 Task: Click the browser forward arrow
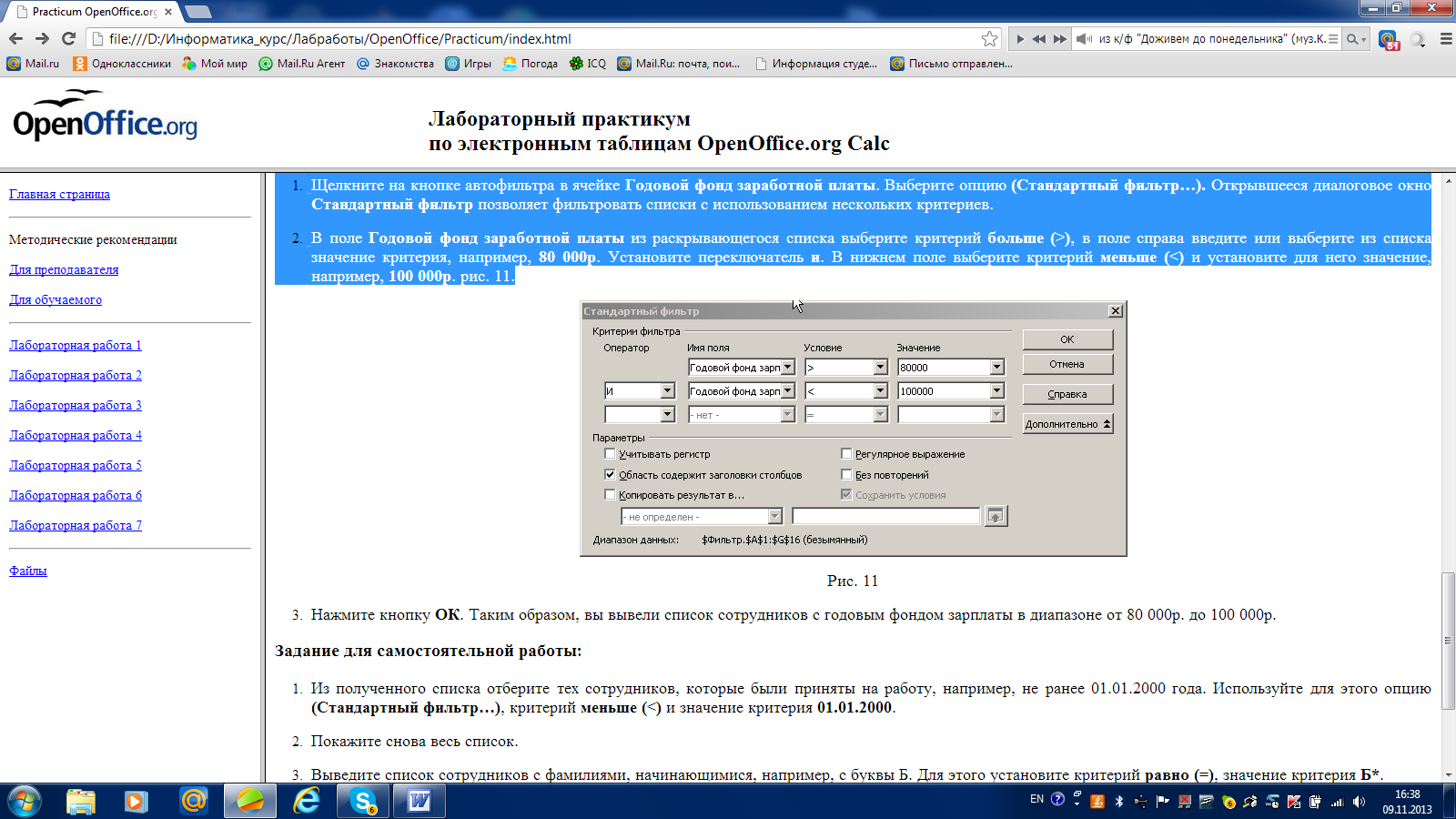(42, 38)
